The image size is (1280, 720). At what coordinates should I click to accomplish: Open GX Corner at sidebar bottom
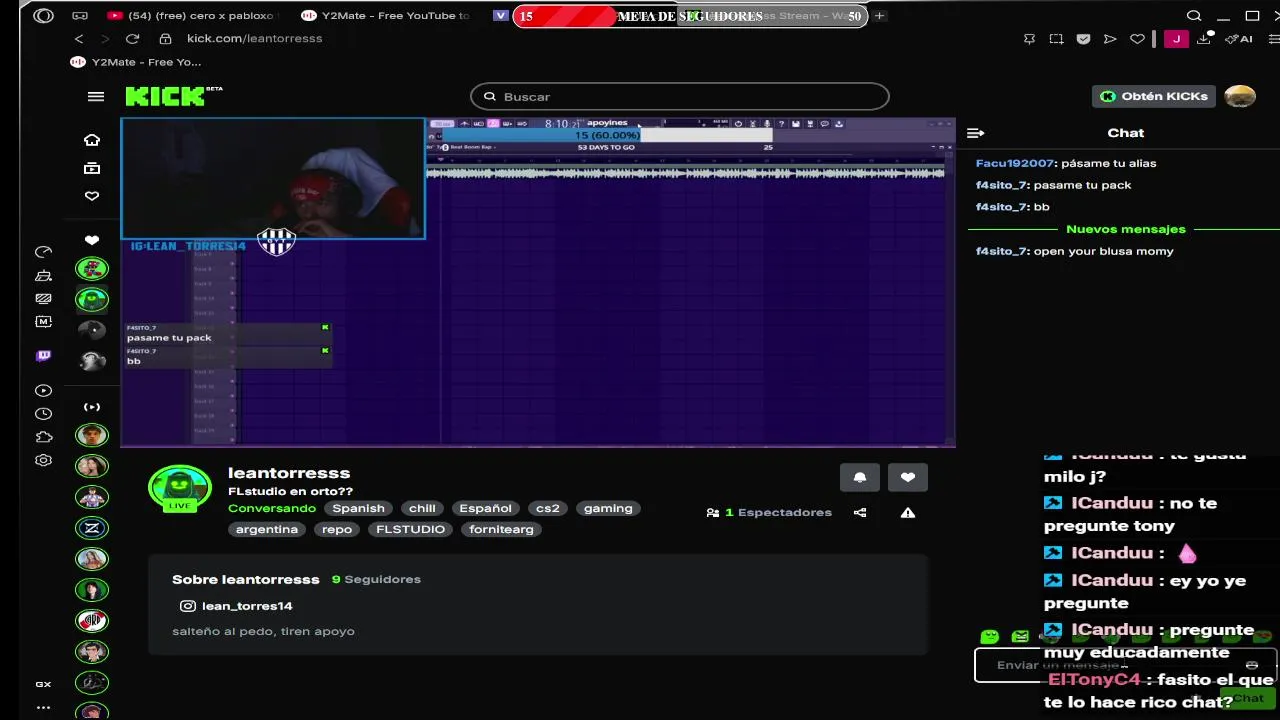tap(43, 684)
